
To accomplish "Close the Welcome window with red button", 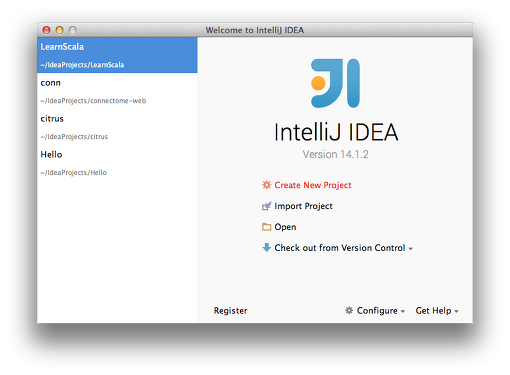I will coord(46,30).
